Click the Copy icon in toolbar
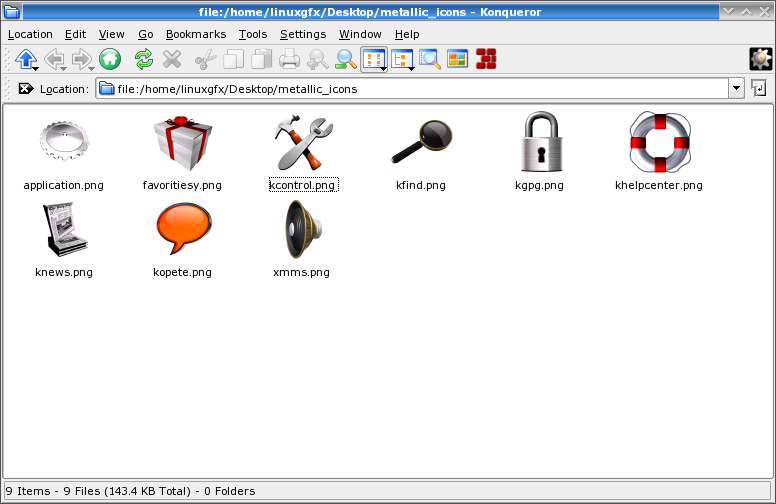The width and height of the screenshot is (776, 504). coord(234,59)
